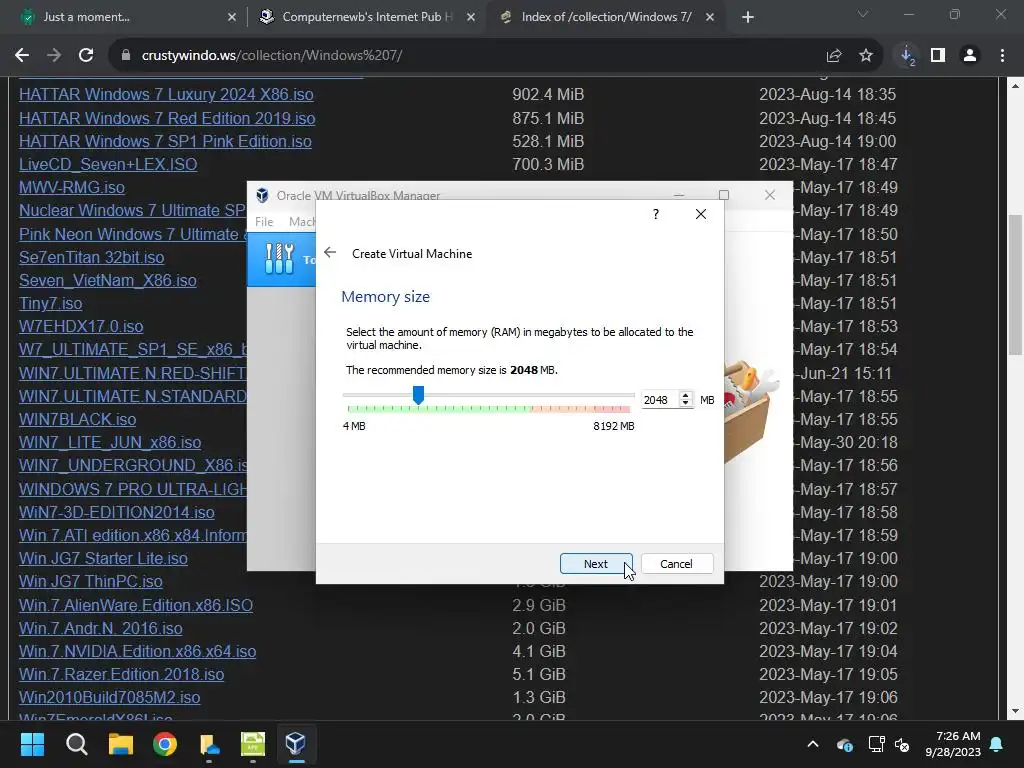The image size is (1024, 768).
Task: Open the Chrome downloads icon
Action: coord(907,56)
